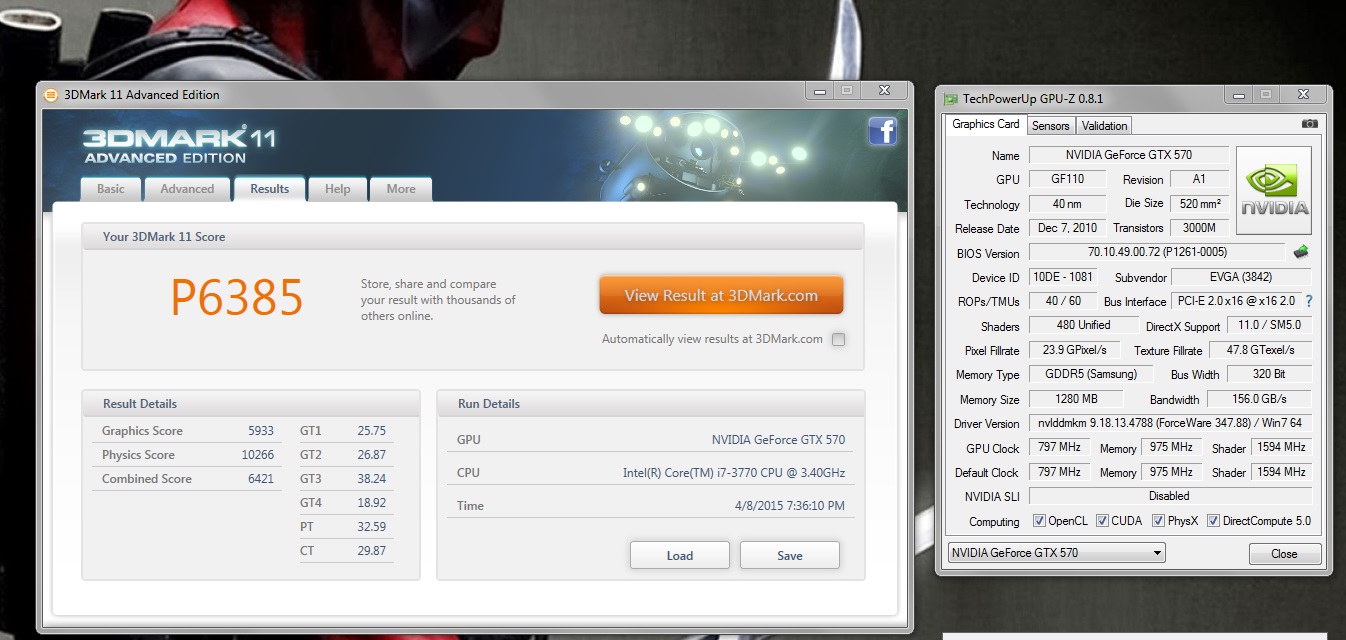Click the BIOS save chip icon
Viewport: 1346px width, 640px height.
[x=1301, y=252]
